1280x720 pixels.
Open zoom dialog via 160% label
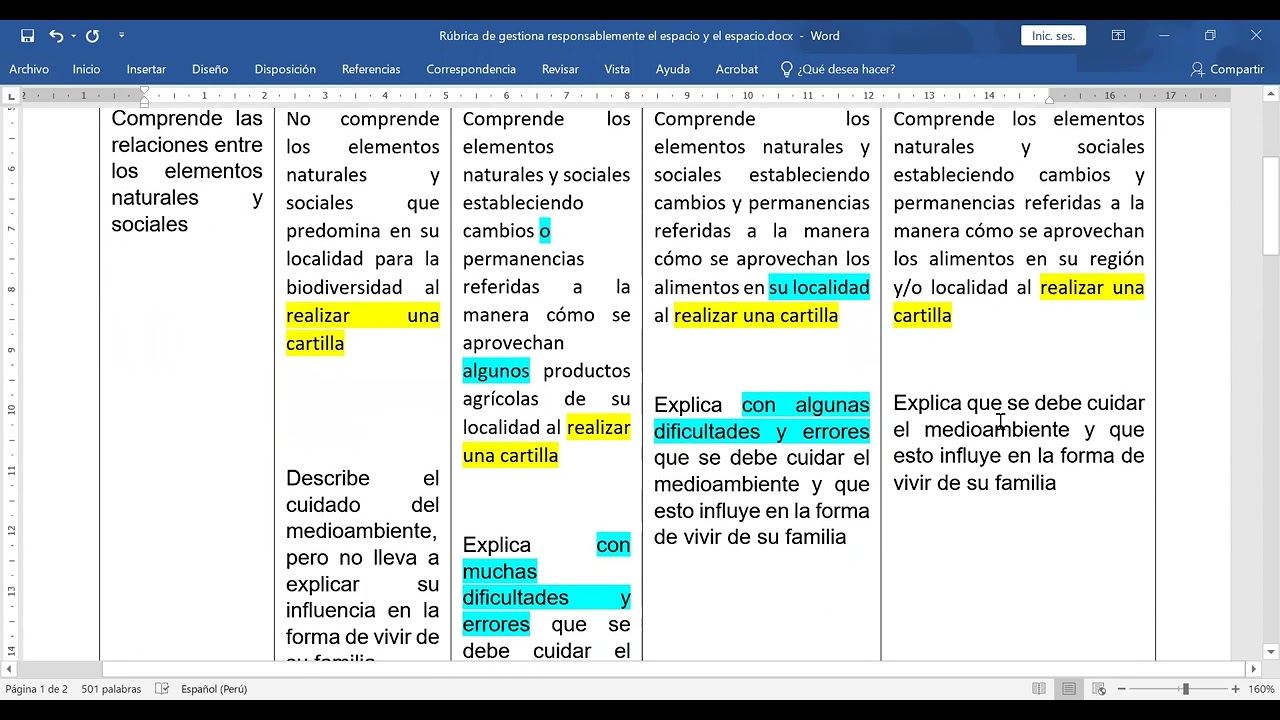point(1261,689)
